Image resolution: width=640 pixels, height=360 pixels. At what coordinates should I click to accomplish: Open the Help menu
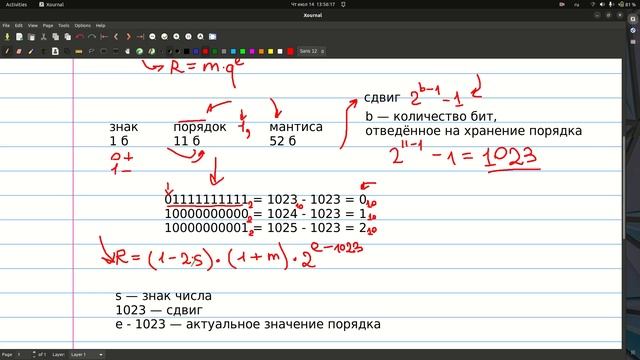[100, 25]
